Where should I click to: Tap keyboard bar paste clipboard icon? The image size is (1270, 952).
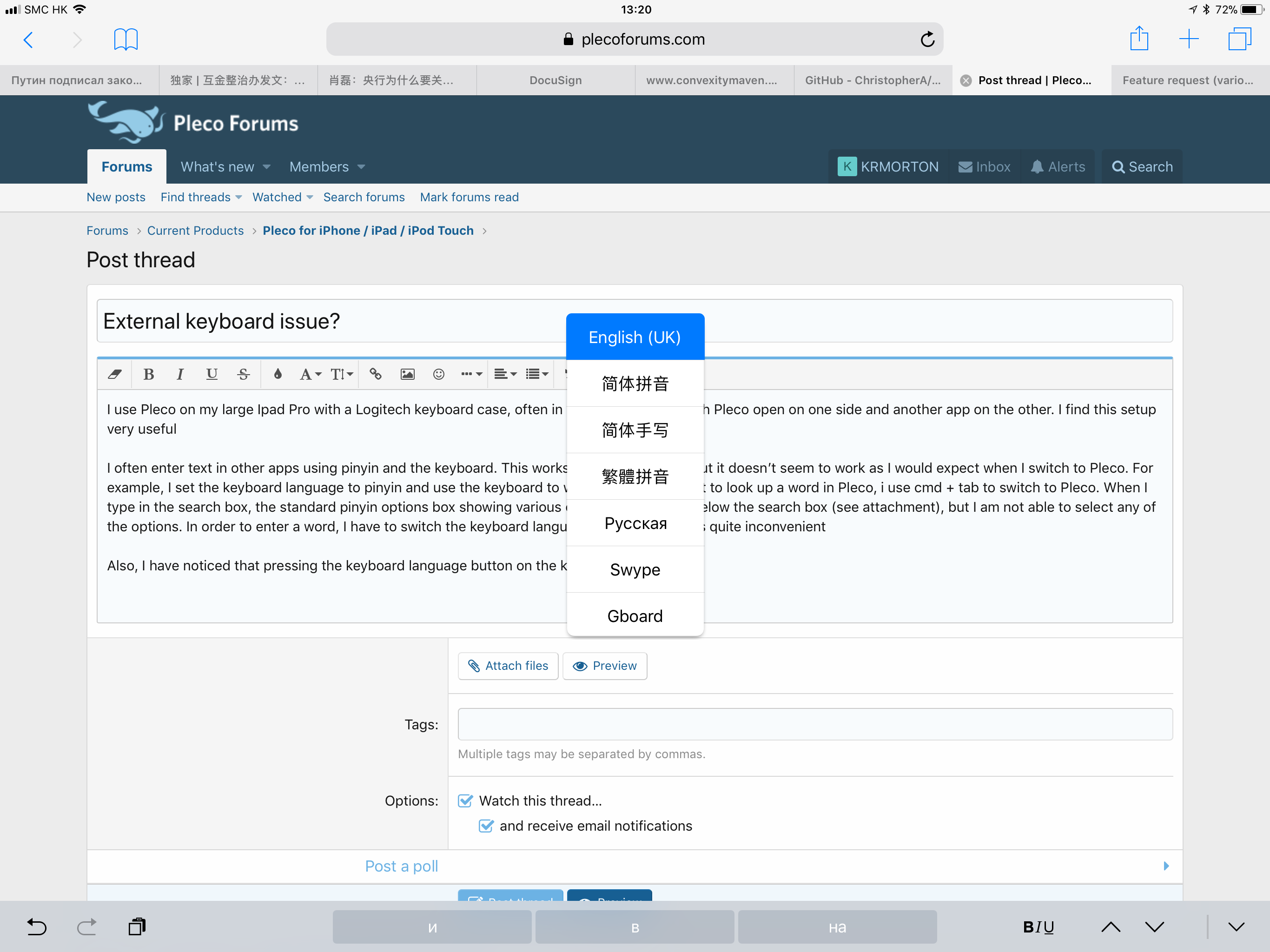coord(137,927)
